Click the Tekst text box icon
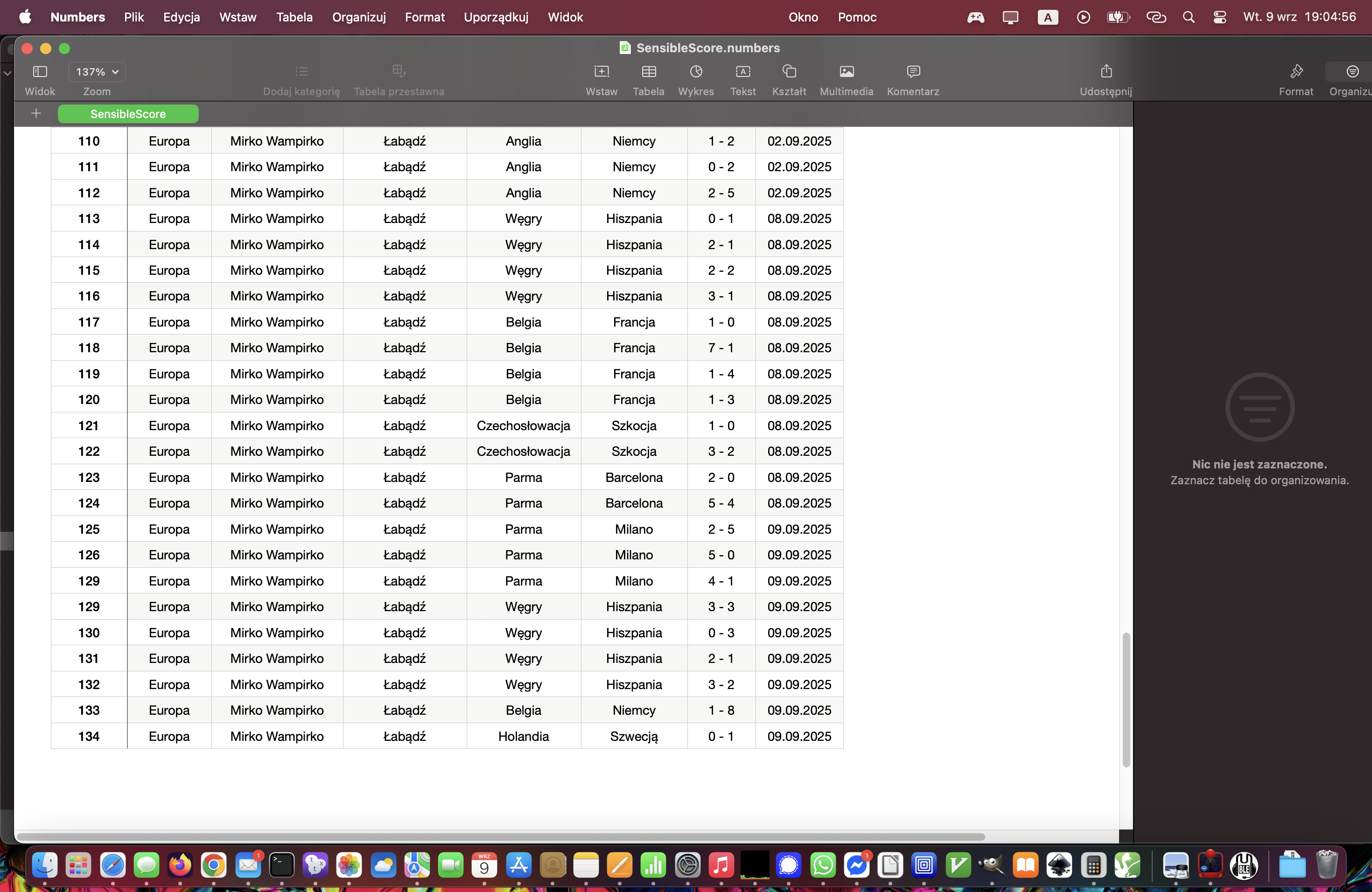1372x892 pixels. pyautogui.click(x=742, y=71)
